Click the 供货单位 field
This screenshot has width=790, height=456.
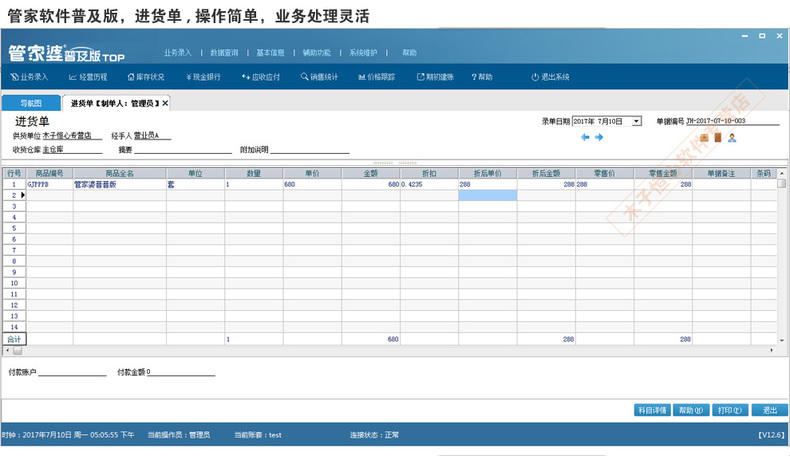point(72,136)
